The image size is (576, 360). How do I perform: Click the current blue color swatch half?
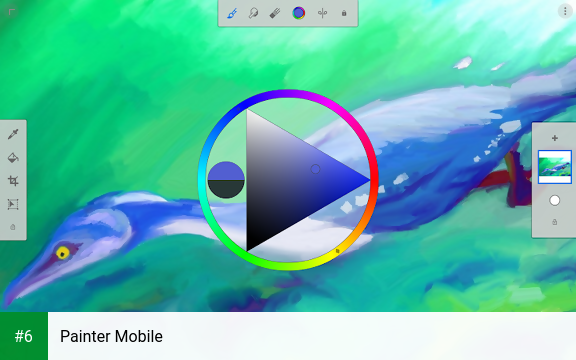click(226, 171)
